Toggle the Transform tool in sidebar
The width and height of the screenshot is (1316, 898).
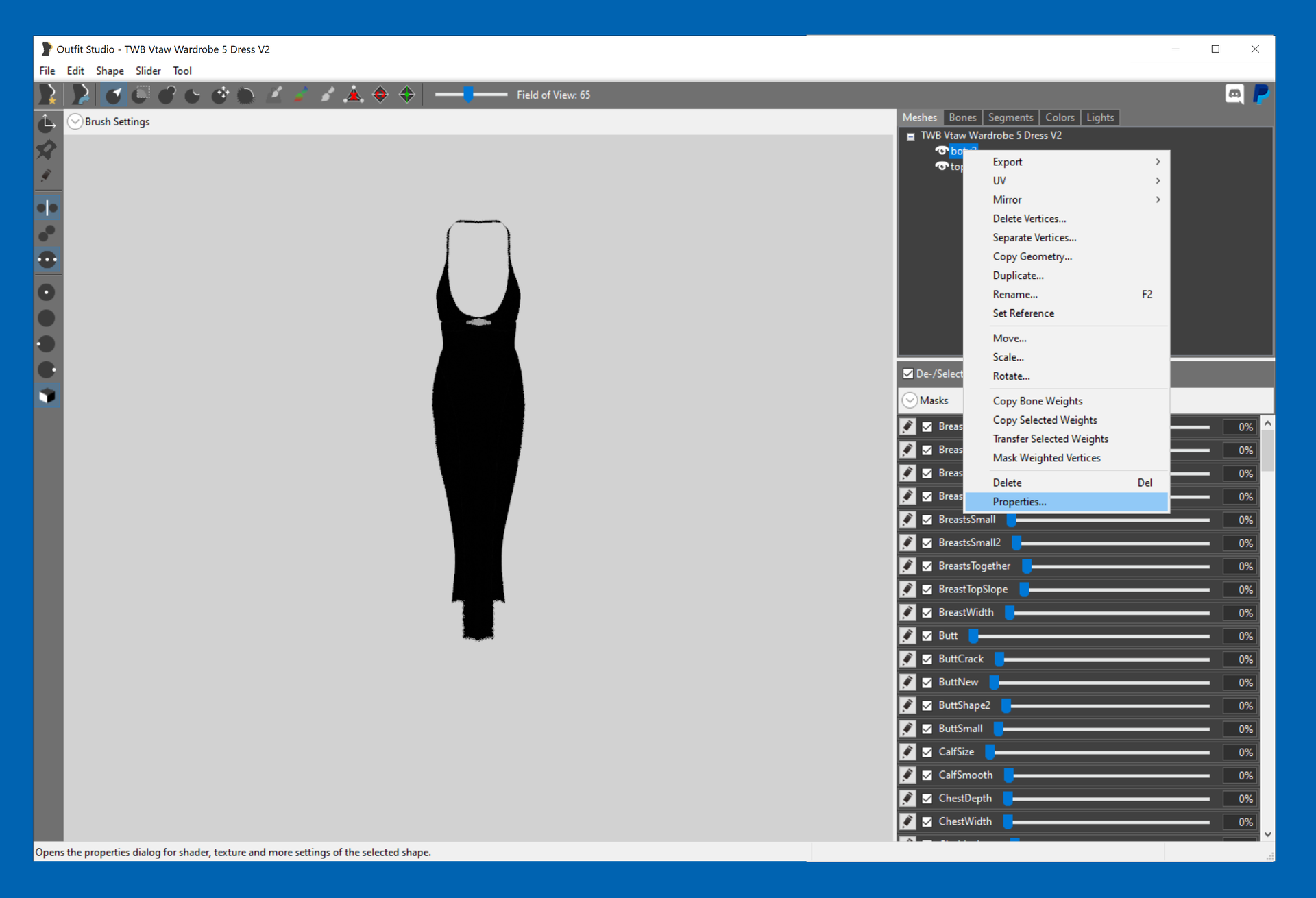[47, 123]
